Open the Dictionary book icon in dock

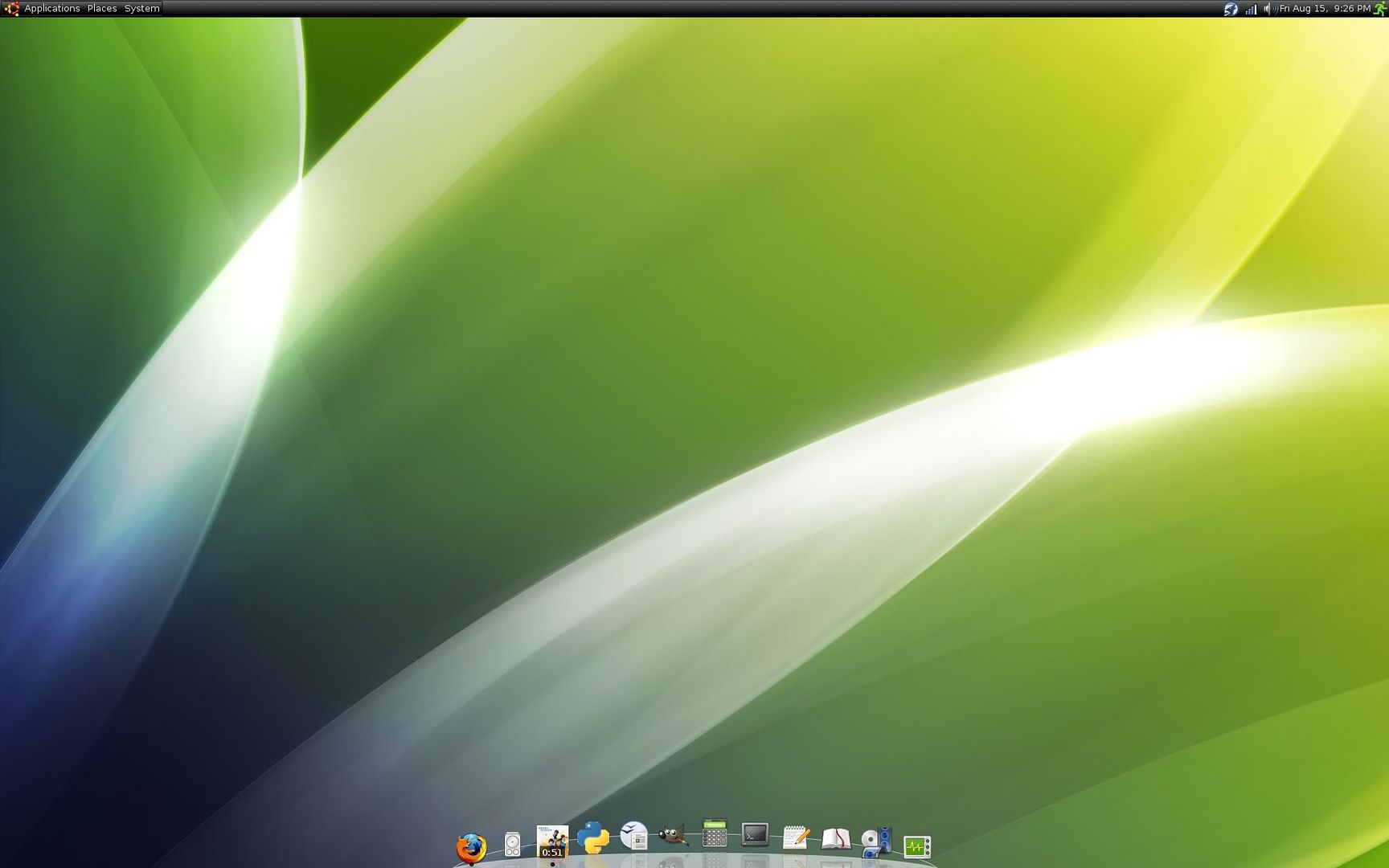(x=836, y=839)
